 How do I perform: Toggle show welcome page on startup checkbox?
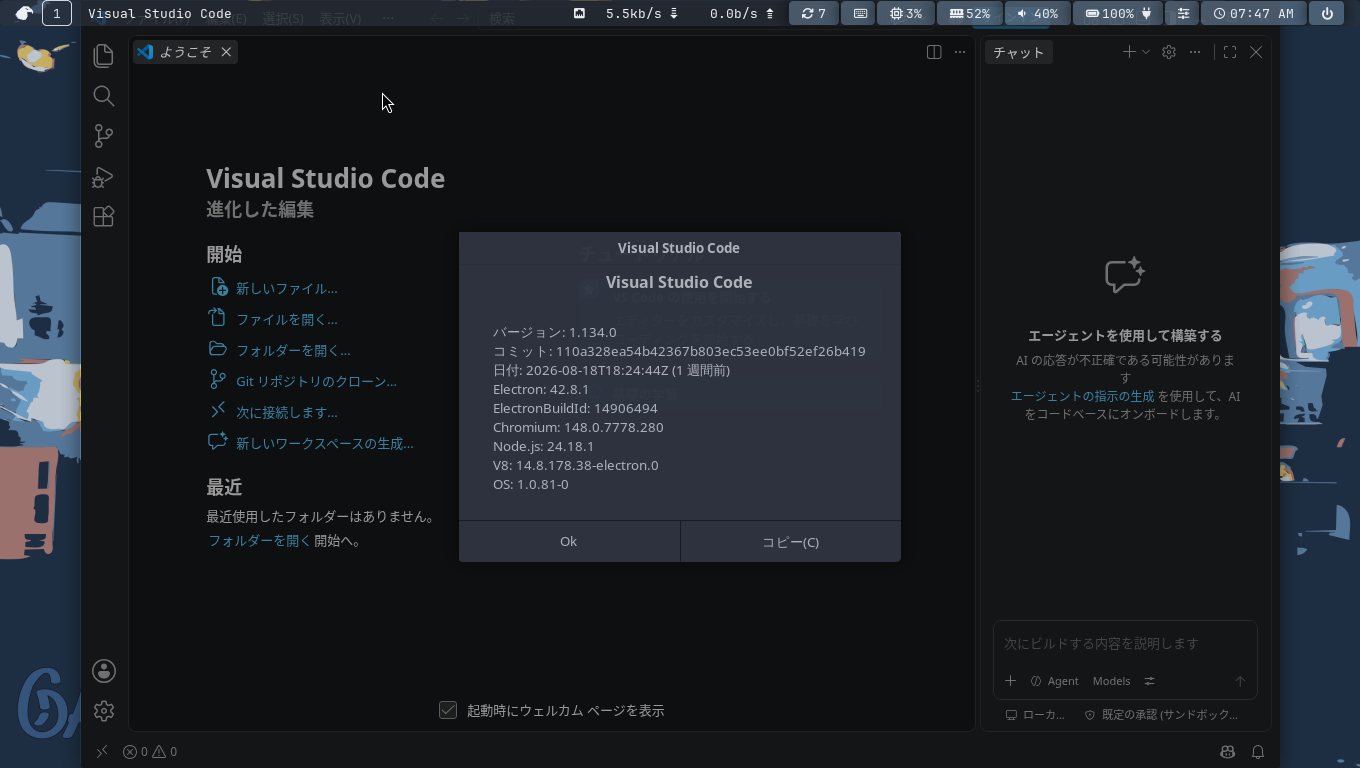tap(448, 710)
